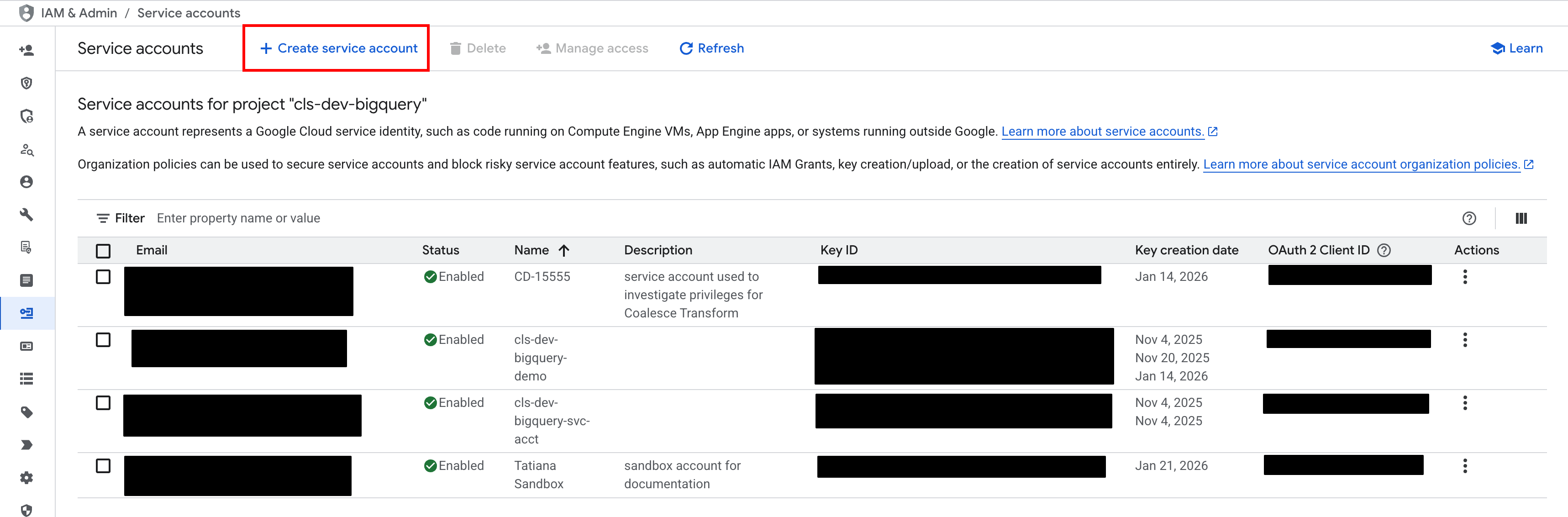
Task: Open IAM page from the sidebar person-add icon
Action: point(27,51)
